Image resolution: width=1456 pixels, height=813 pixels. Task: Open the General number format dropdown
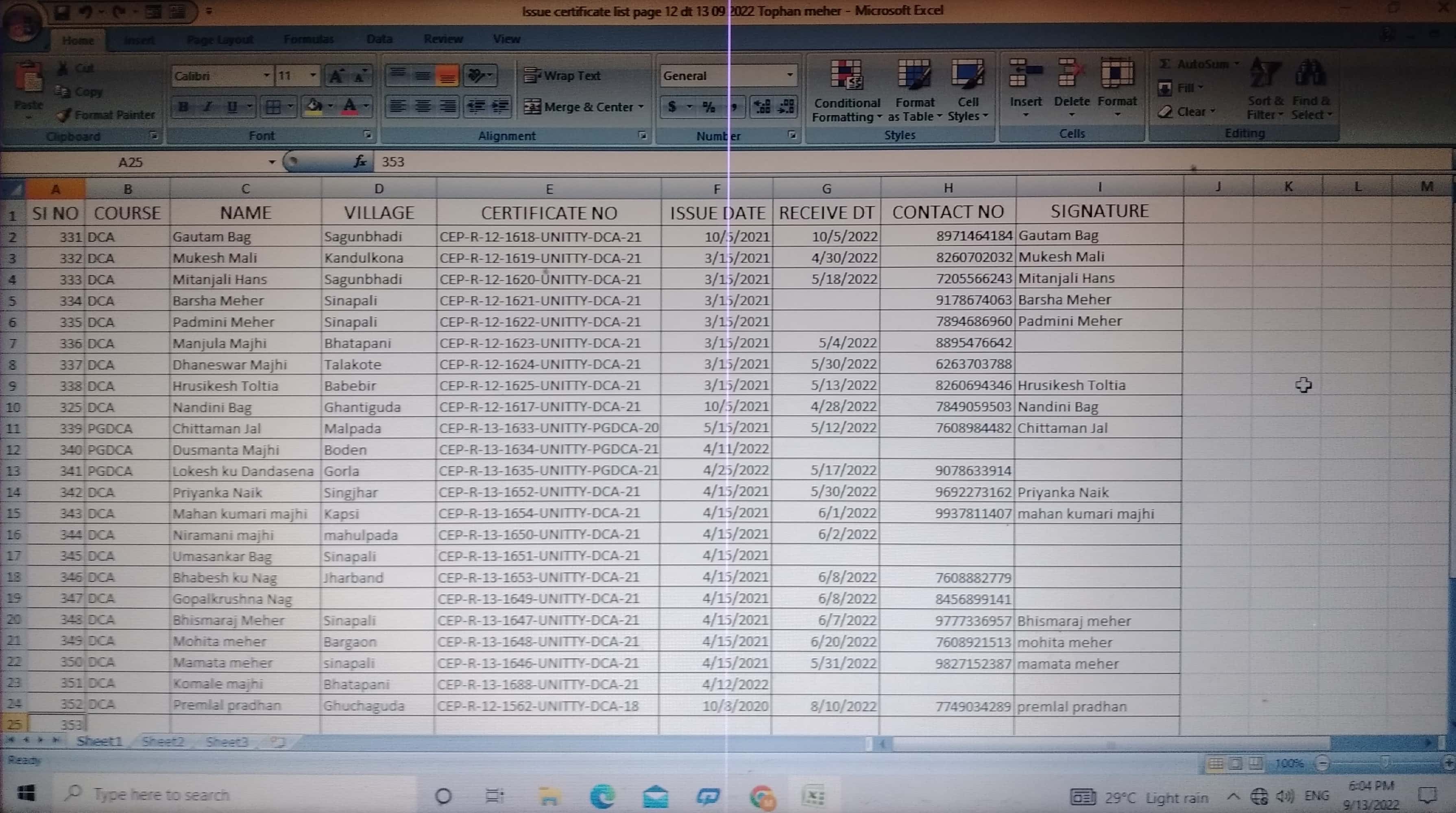point(789,76)
